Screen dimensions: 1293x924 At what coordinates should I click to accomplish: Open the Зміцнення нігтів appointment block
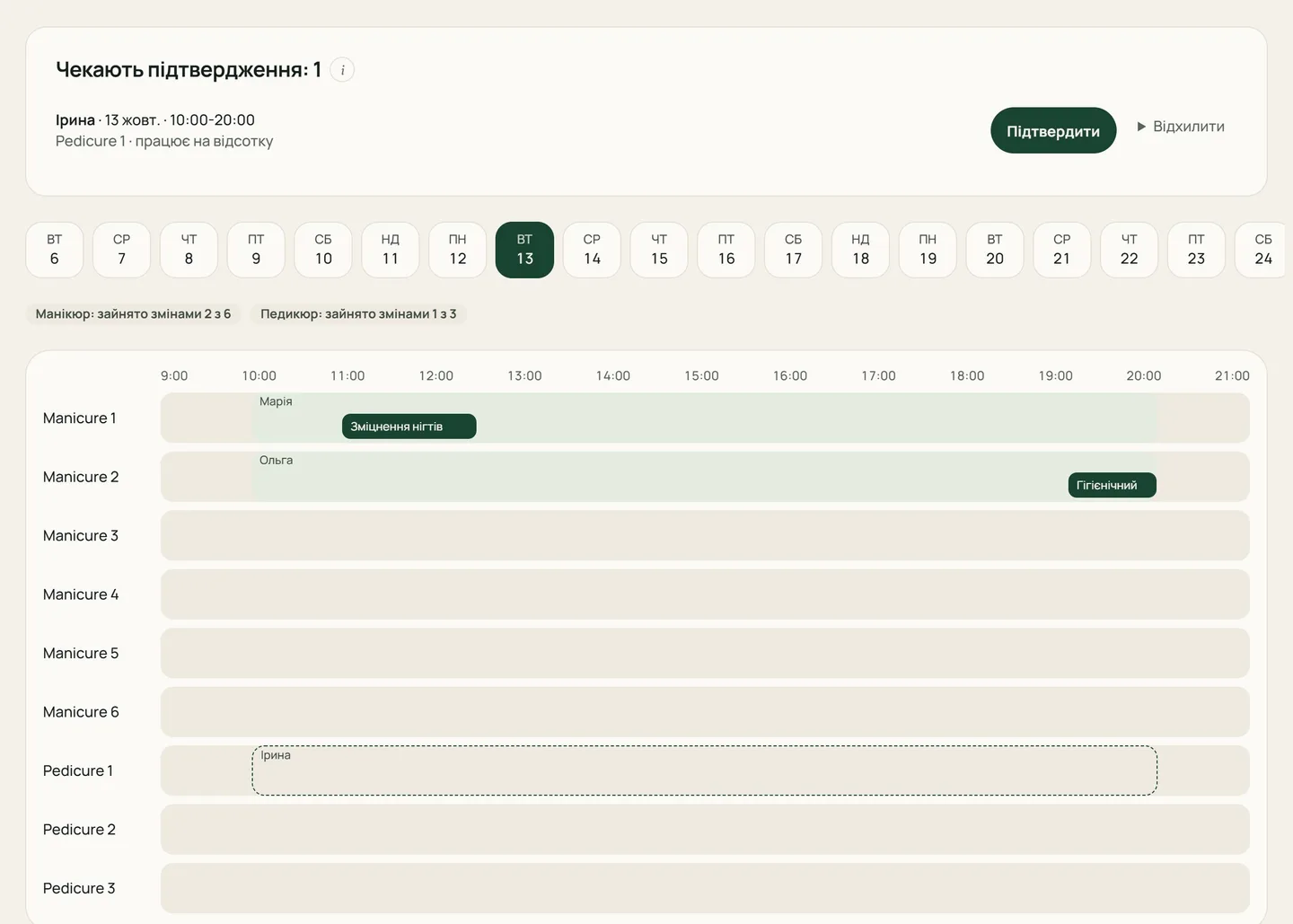tap(409, 427)
